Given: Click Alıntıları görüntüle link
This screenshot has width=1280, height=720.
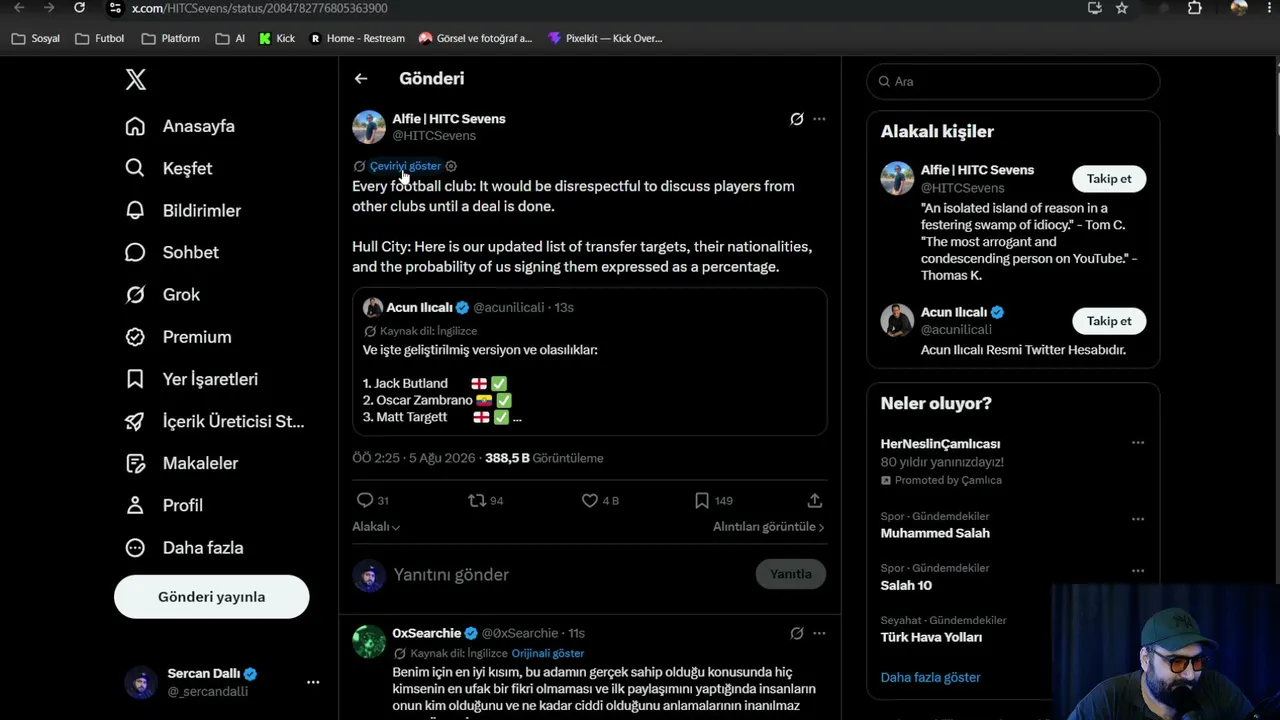Looking at the screenshot, I should [769, 527].
